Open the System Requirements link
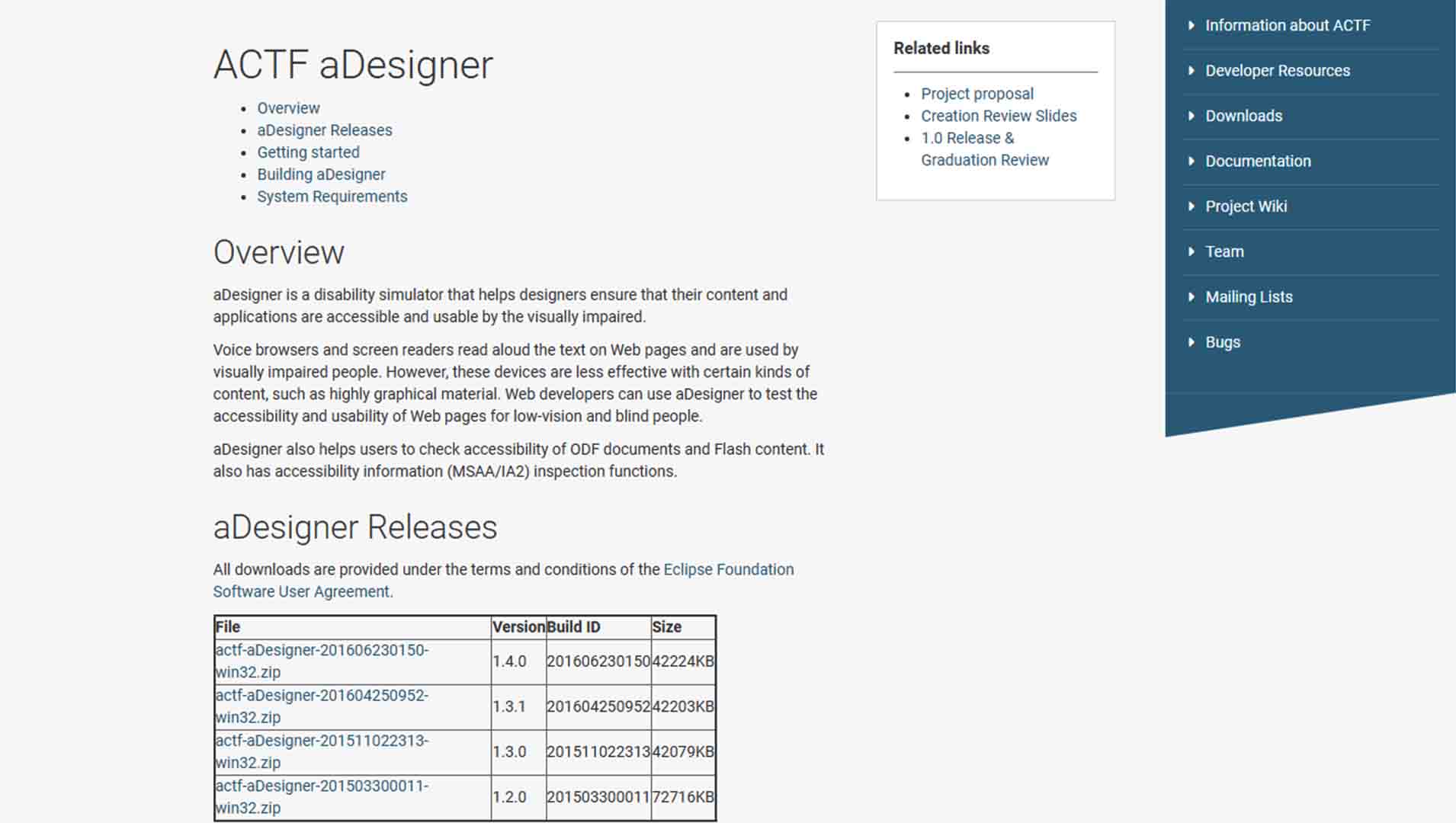 point(332,196)
